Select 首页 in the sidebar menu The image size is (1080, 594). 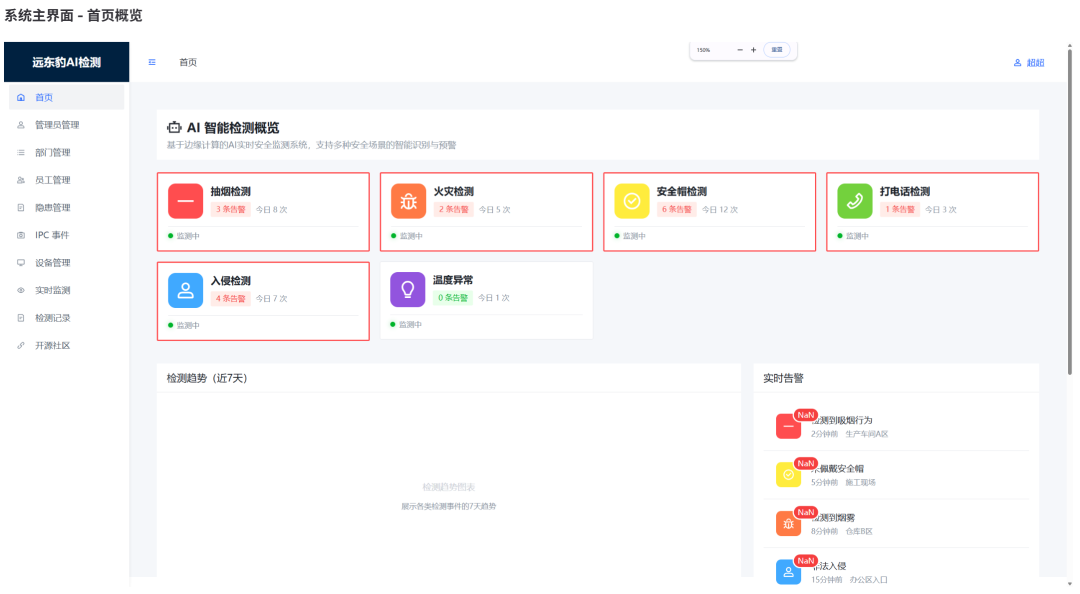click(x=66, y=97)
